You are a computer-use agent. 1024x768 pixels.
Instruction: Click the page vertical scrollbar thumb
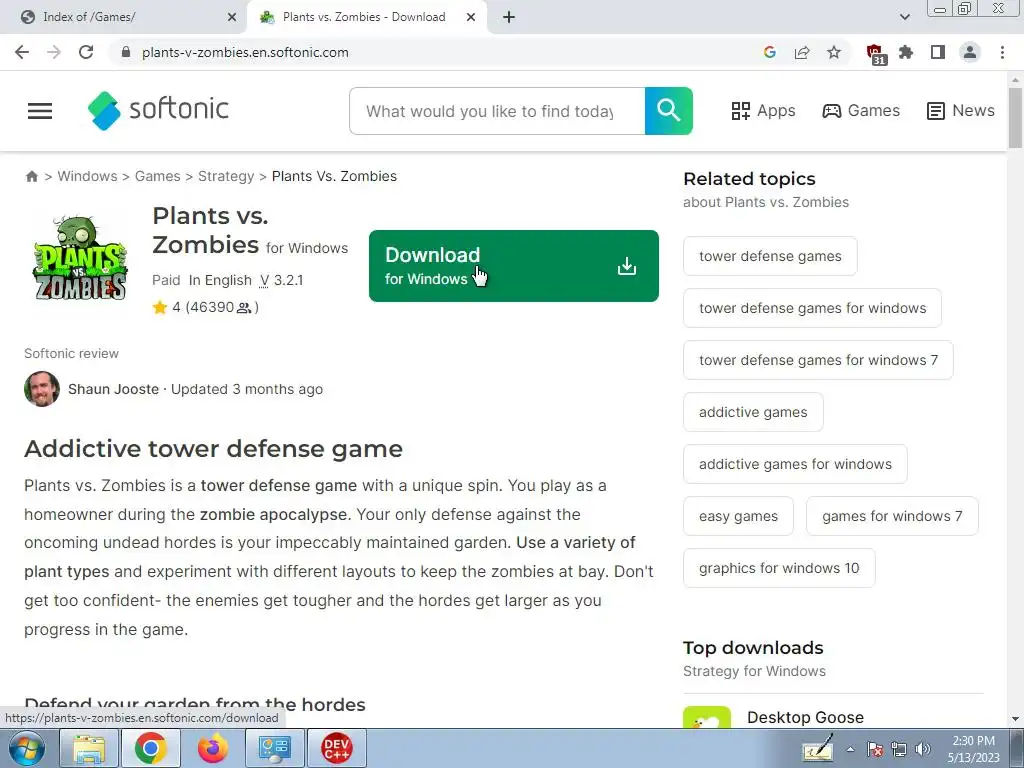click(x=1015, y=118)
